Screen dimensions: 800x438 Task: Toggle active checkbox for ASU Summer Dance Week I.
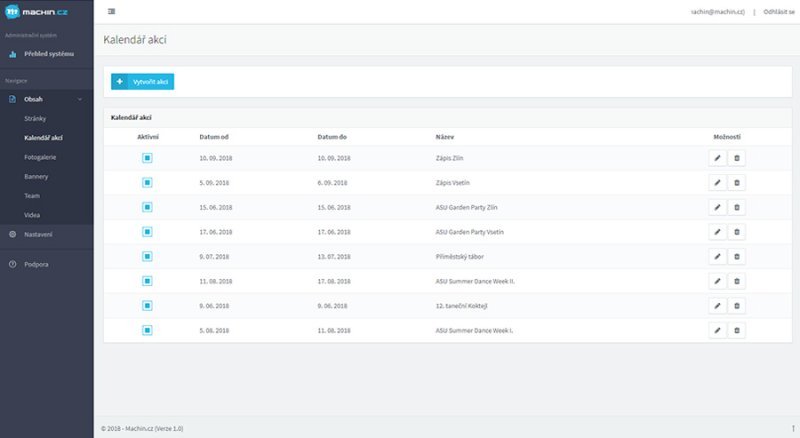147,330
